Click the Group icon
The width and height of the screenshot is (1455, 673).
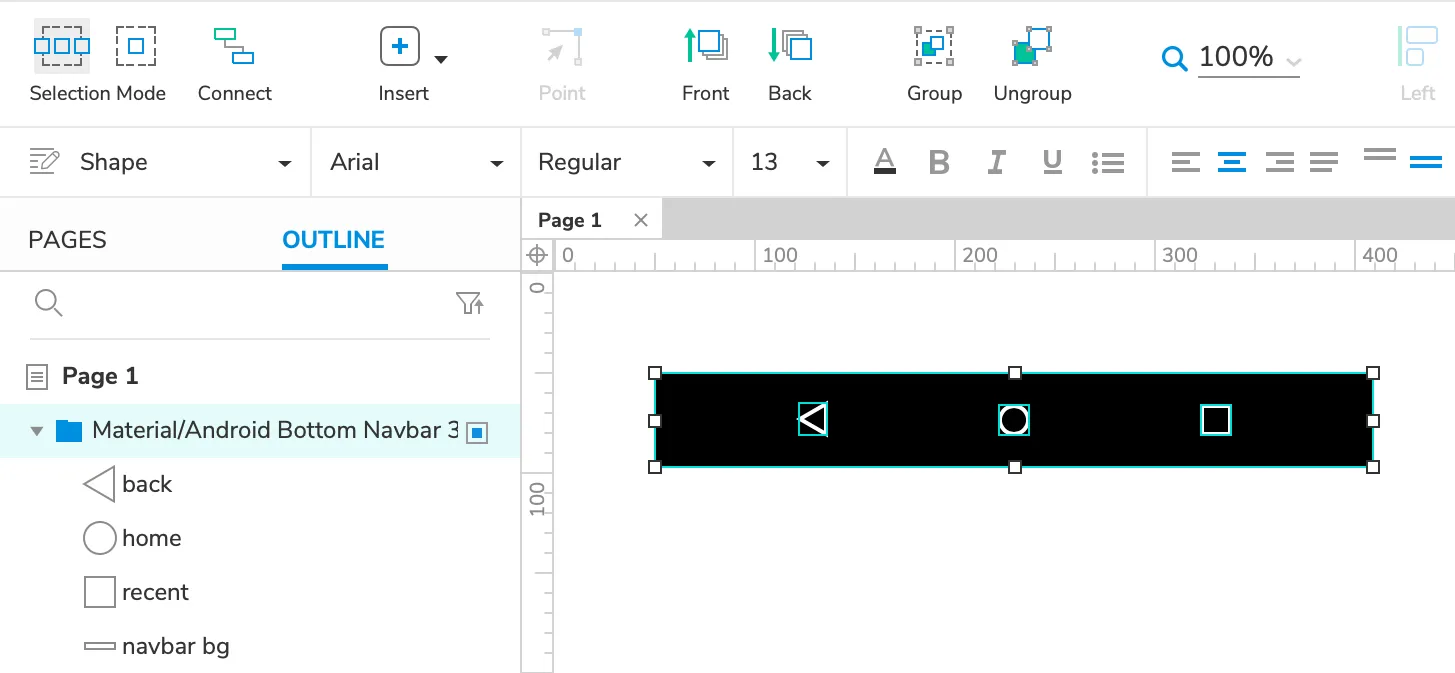pyautogui.click(x=934, y=47)
